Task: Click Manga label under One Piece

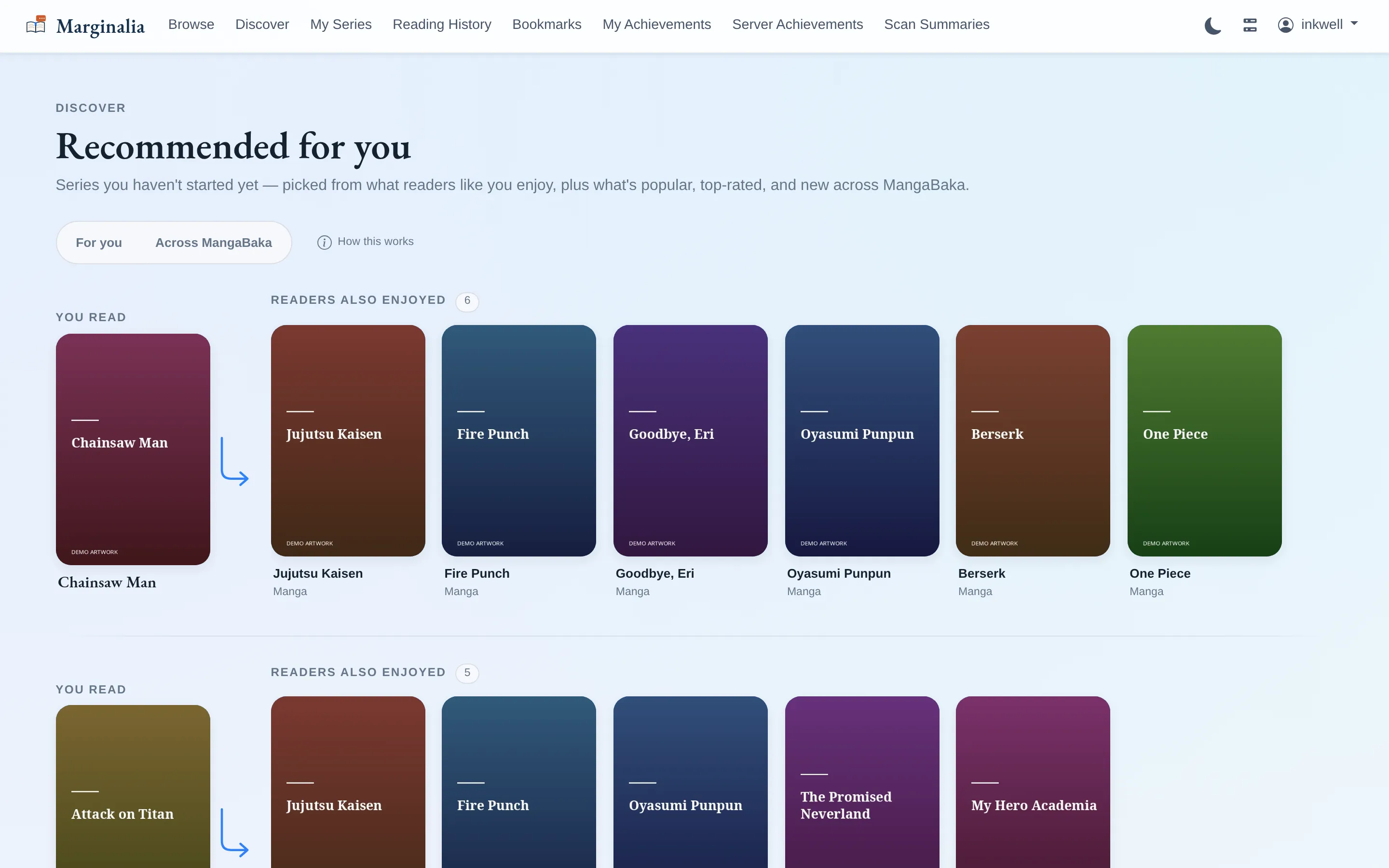Action: tap(1146, 591)
